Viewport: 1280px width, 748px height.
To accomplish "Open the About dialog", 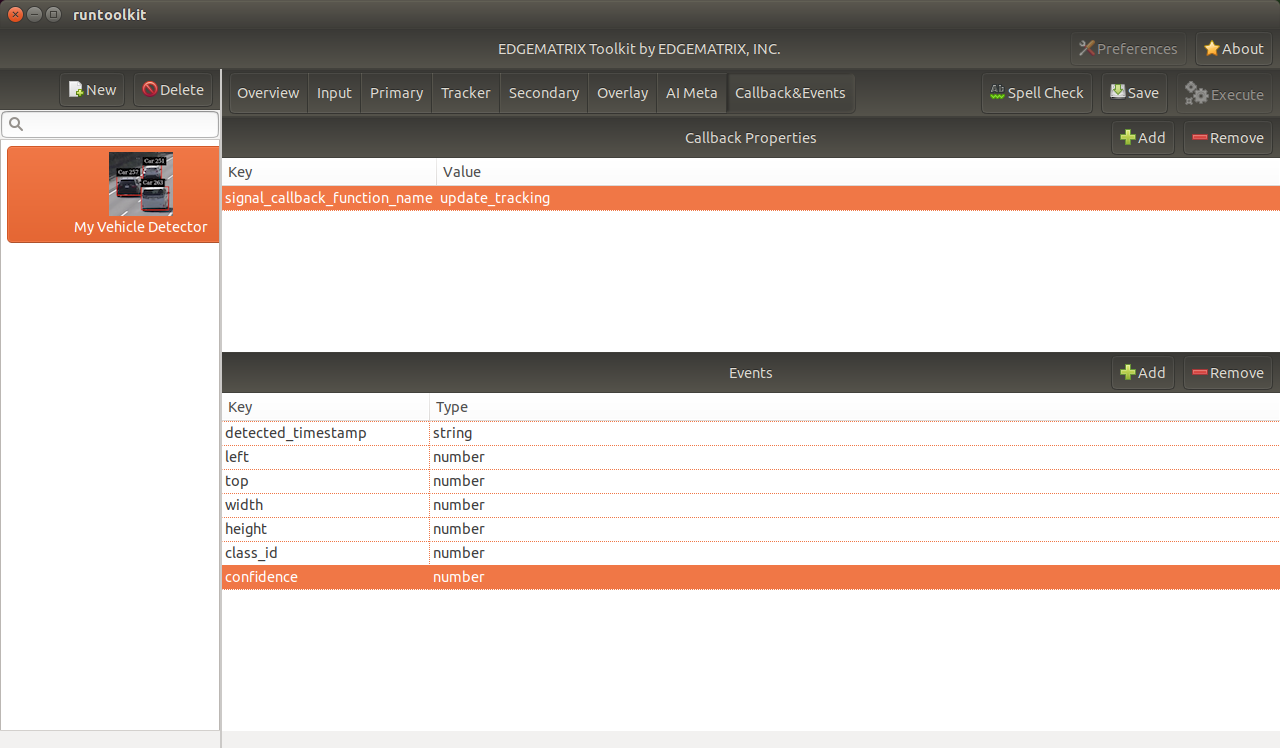I will (x=1234, y=49).
